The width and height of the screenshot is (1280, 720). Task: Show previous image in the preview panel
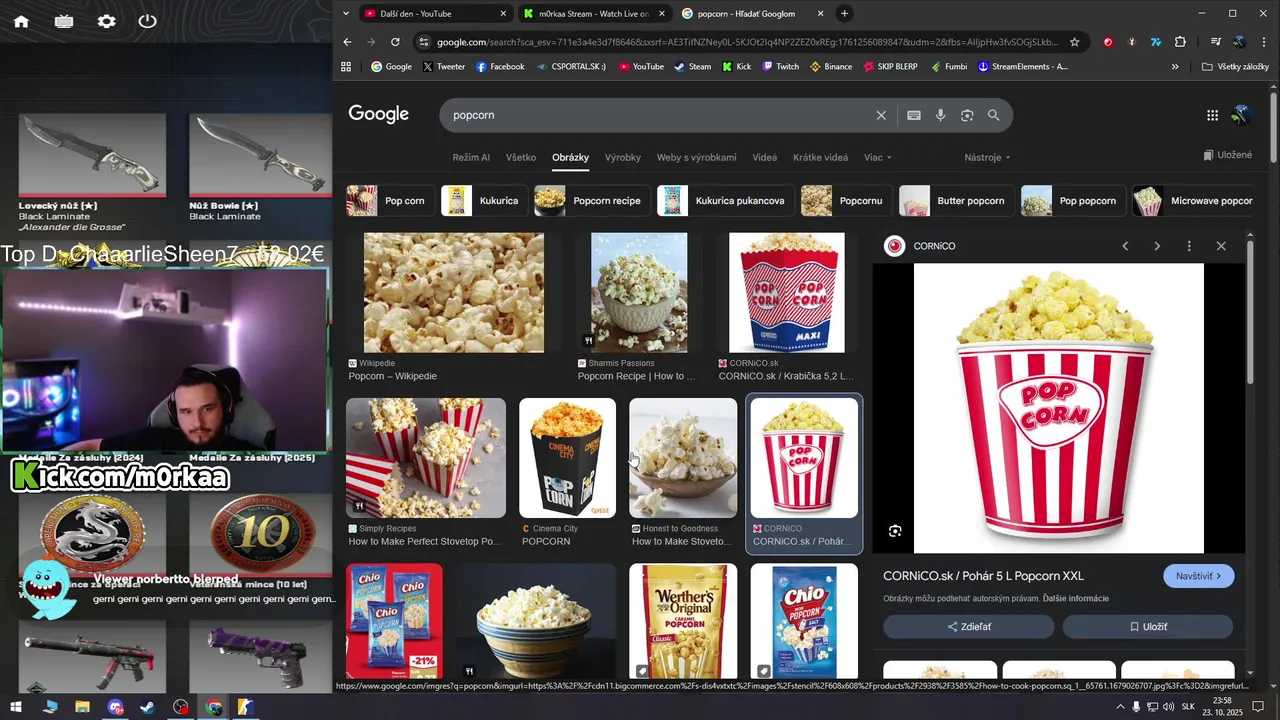pos(1125,246)
